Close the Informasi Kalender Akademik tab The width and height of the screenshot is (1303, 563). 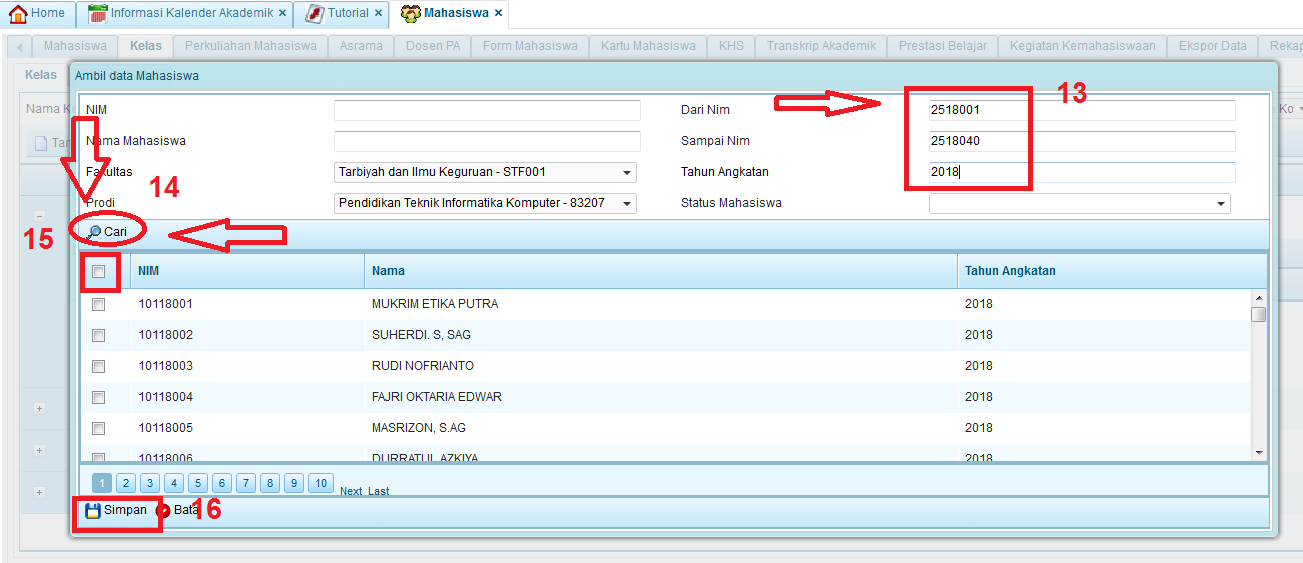click(x=282, y=14)
